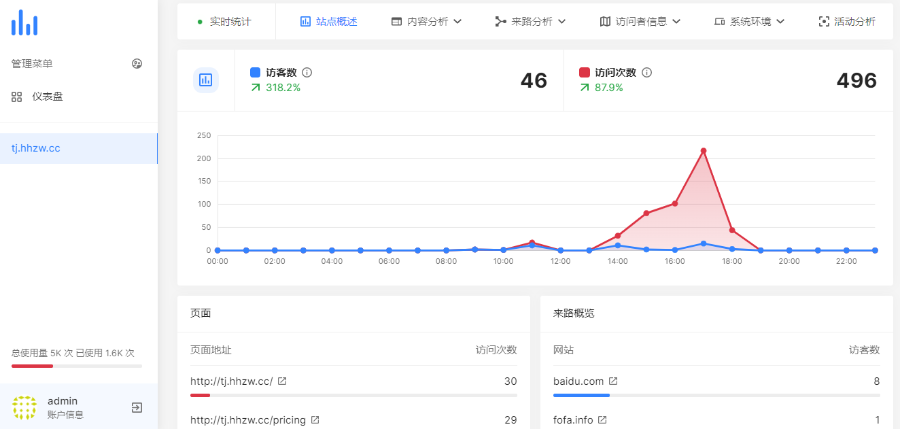Click external-link icon beside http://tj.hhzw.cc/
This screenshot has height=429, width=900.
tap(282, 381)
